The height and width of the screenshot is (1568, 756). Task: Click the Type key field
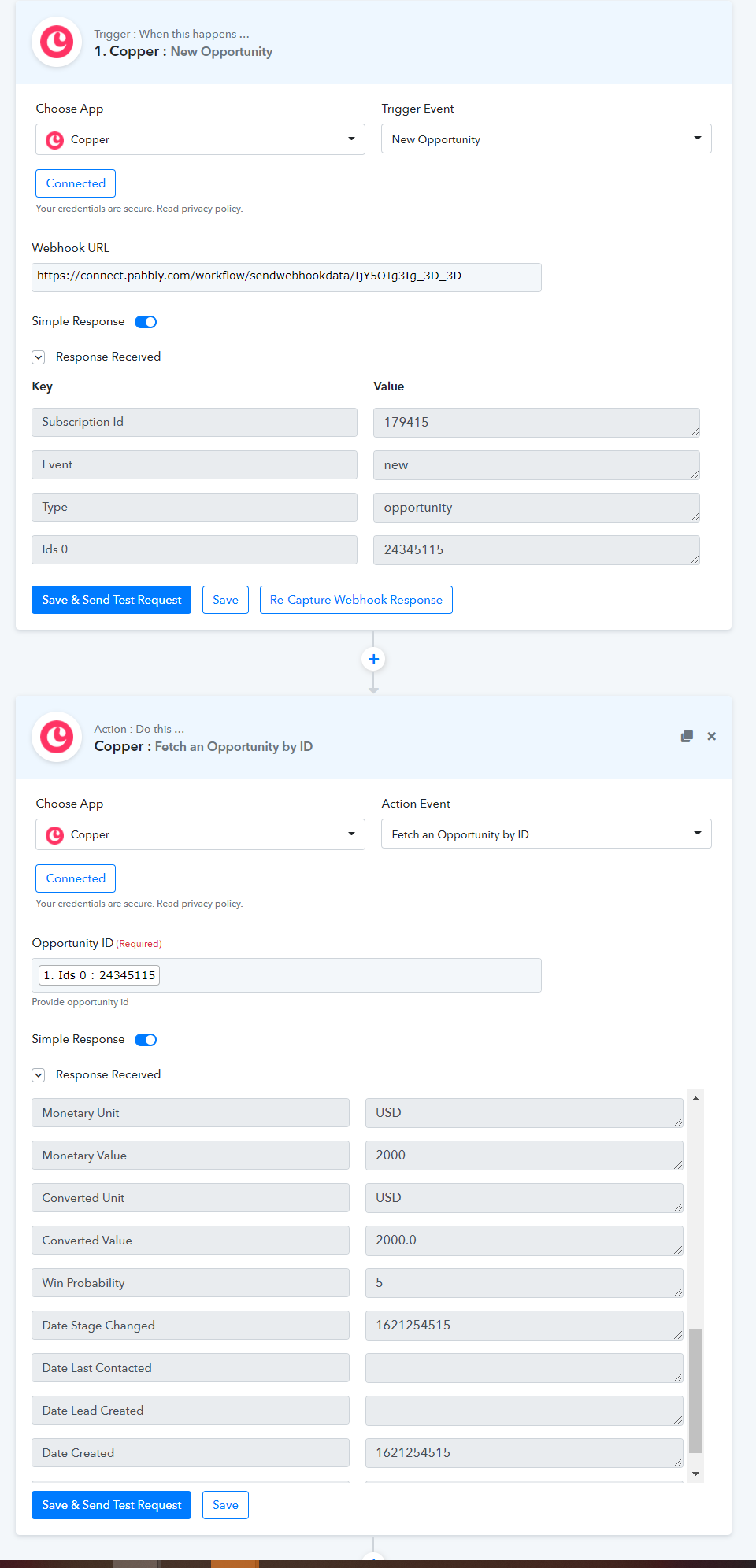(x=195, y=507)
